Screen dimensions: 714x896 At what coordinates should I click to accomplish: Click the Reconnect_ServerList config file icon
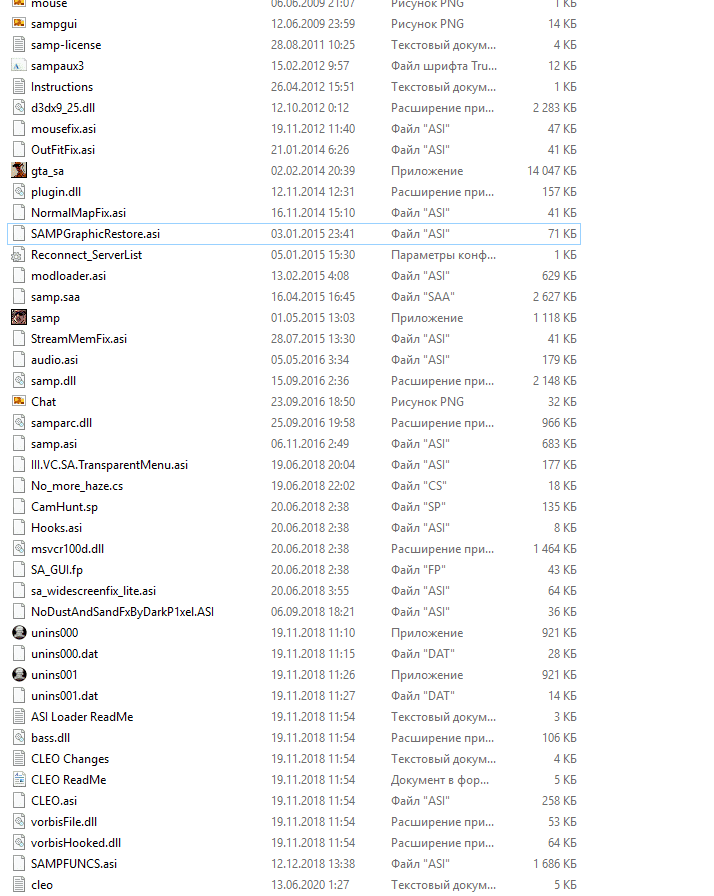point(18,255)
